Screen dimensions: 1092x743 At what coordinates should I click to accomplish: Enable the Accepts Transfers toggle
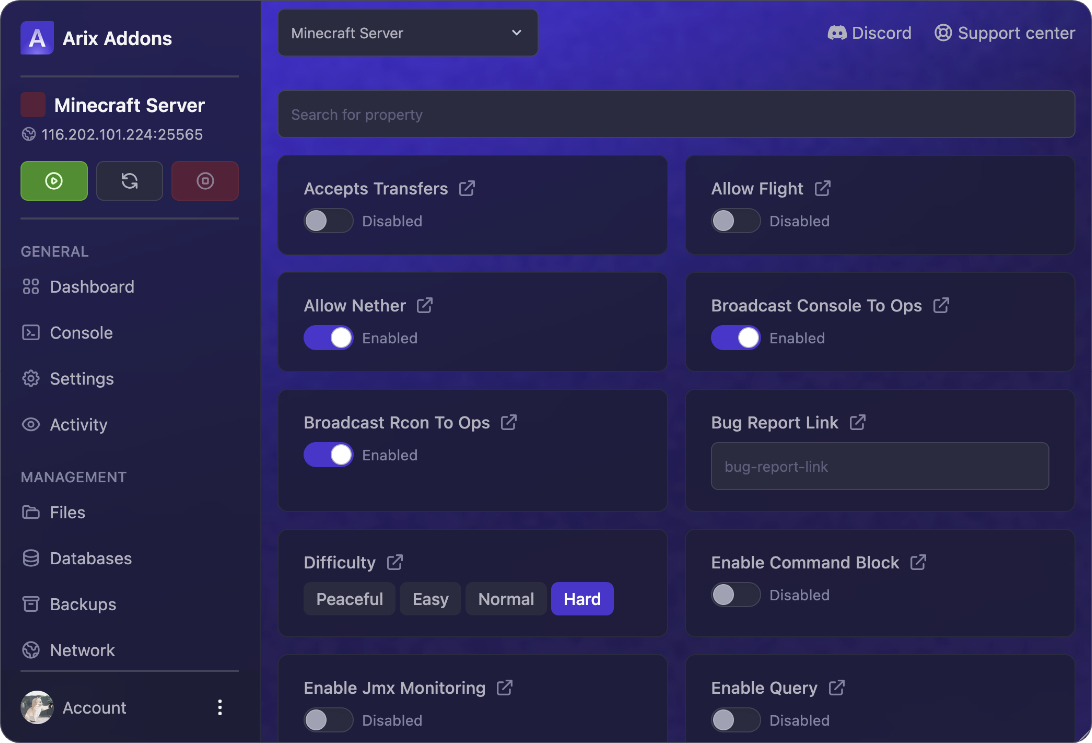click(328, 221)
